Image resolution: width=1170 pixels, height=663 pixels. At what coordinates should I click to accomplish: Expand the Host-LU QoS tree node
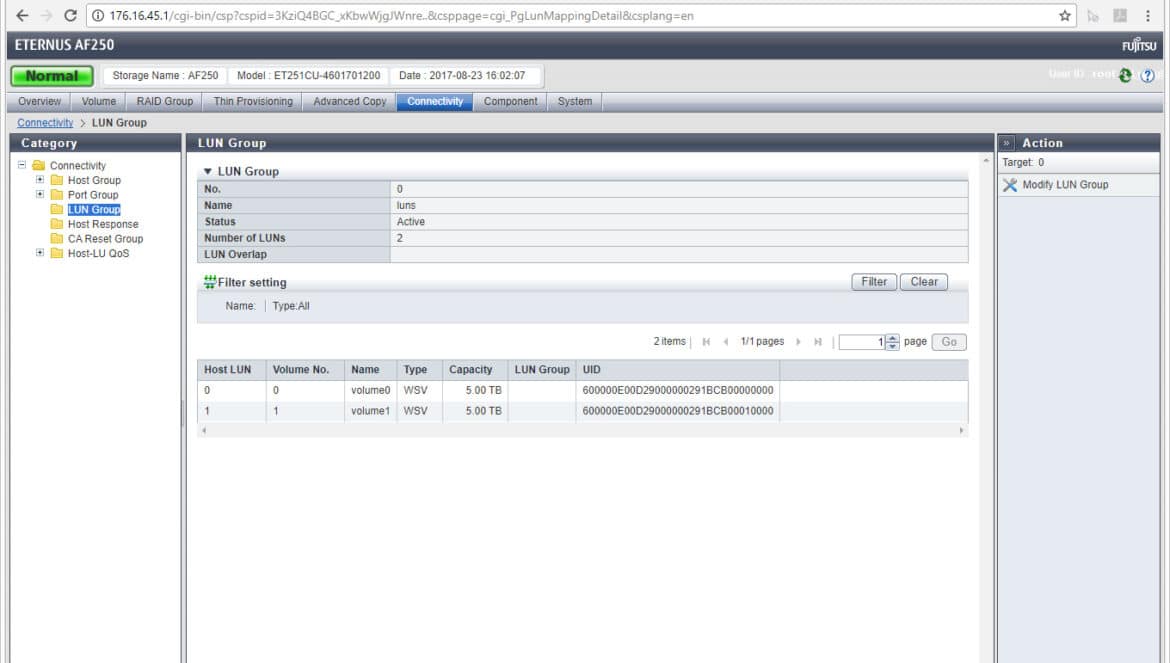tap(40, 253)
